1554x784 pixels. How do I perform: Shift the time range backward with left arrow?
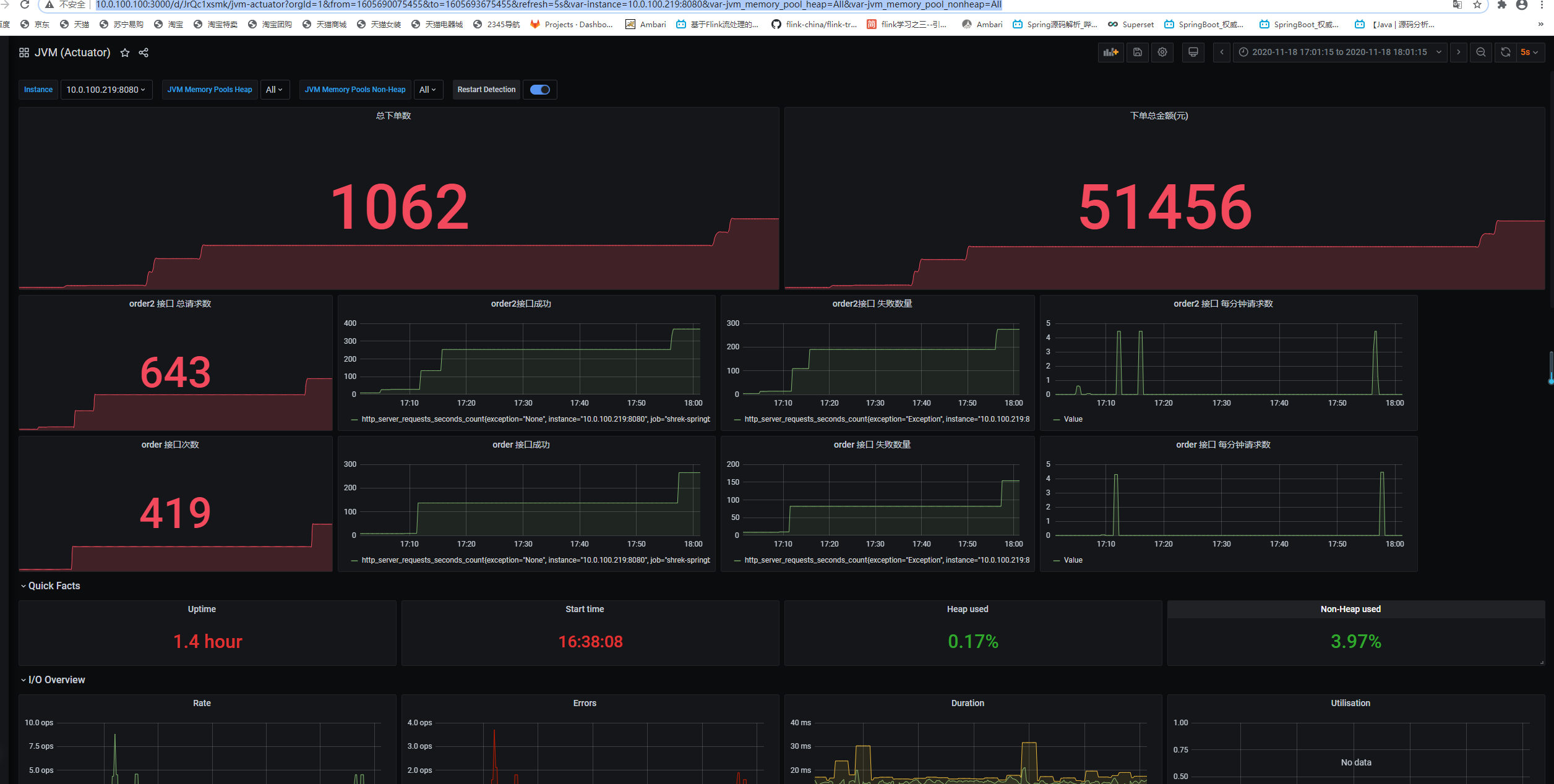pyautogui.click(x=1222, y=53)
